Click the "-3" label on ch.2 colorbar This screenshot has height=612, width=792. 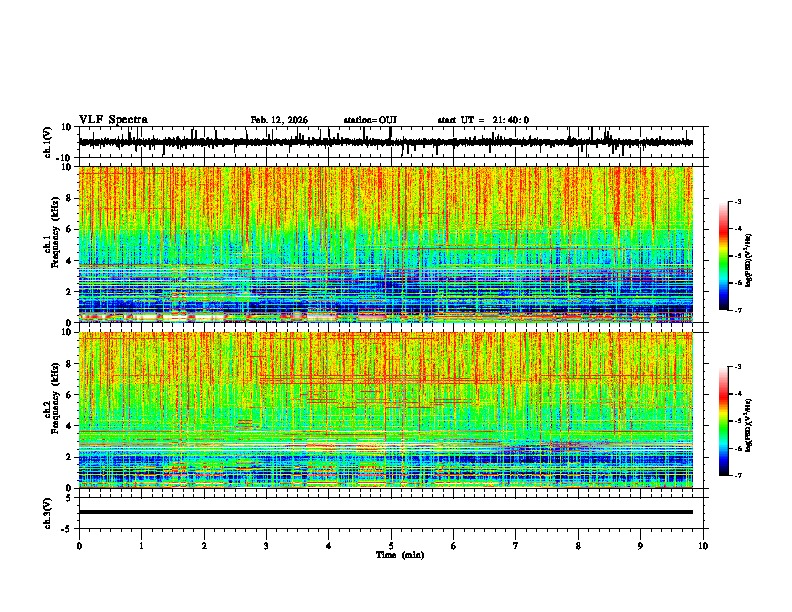[x=737, y=367]
